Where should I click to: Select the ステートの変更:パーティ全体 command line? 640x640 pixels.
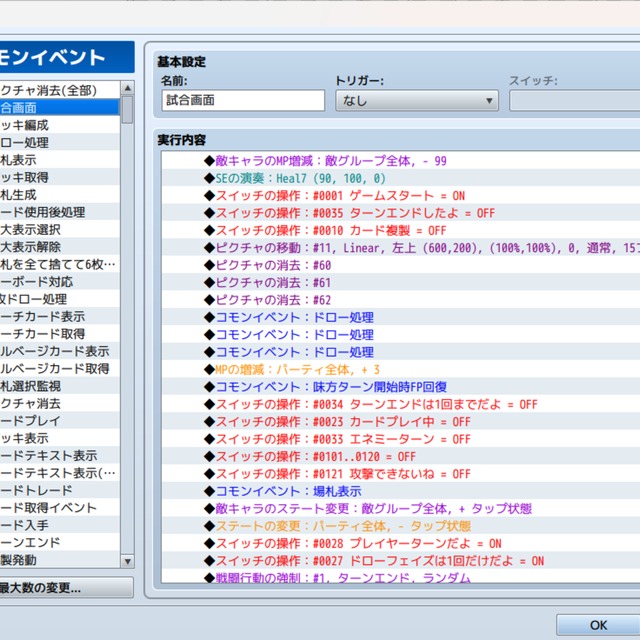coord(329,525)
